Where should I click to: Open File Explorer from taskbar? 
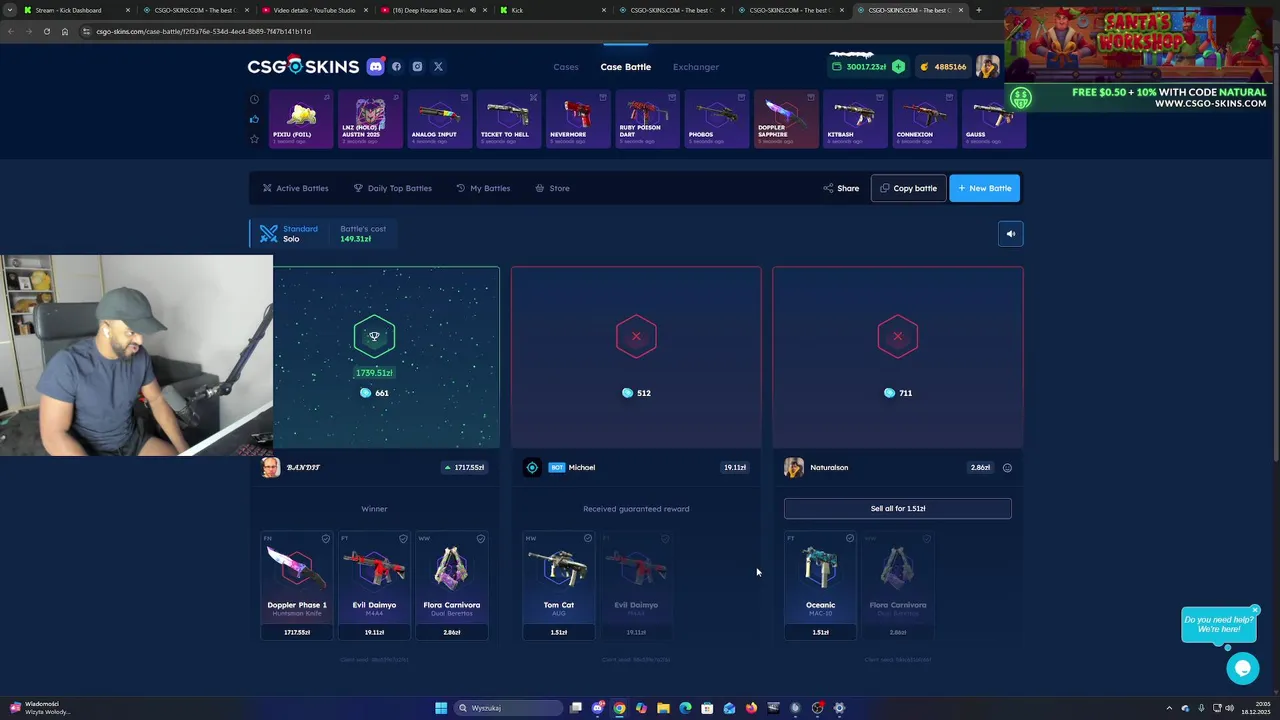tap(663, 708)
